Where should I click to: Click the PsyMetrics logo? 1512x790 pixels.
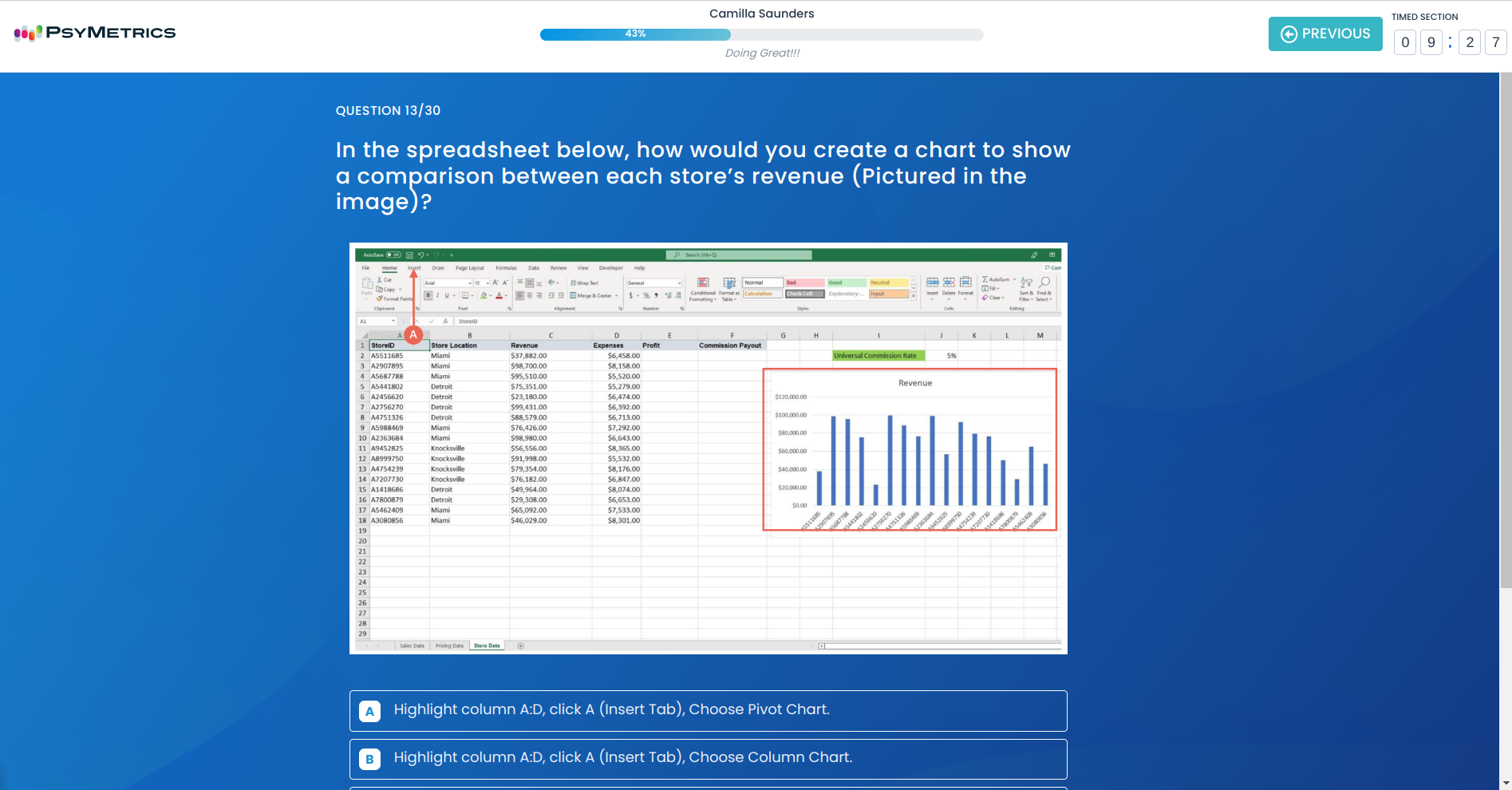(x=95, y=33)
